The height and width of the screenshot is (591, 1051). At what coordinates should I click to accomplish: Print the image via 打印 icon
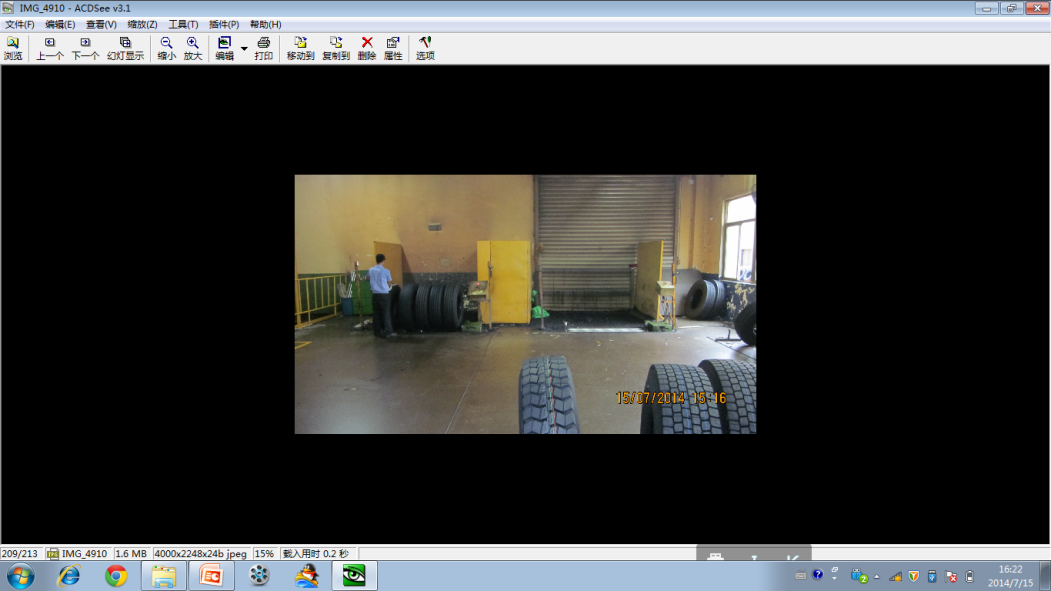coord(263,48)
